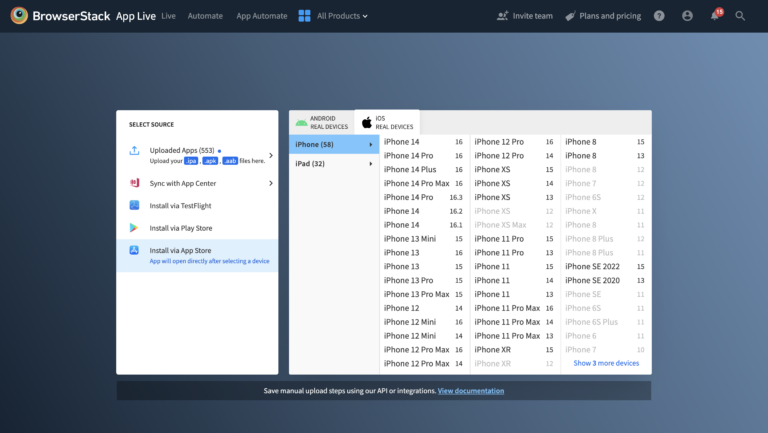The height and width of the screenshot is (433, 768).
Task: Click the Uploaded Apps upload icon
Action: [x=134, y=150]
